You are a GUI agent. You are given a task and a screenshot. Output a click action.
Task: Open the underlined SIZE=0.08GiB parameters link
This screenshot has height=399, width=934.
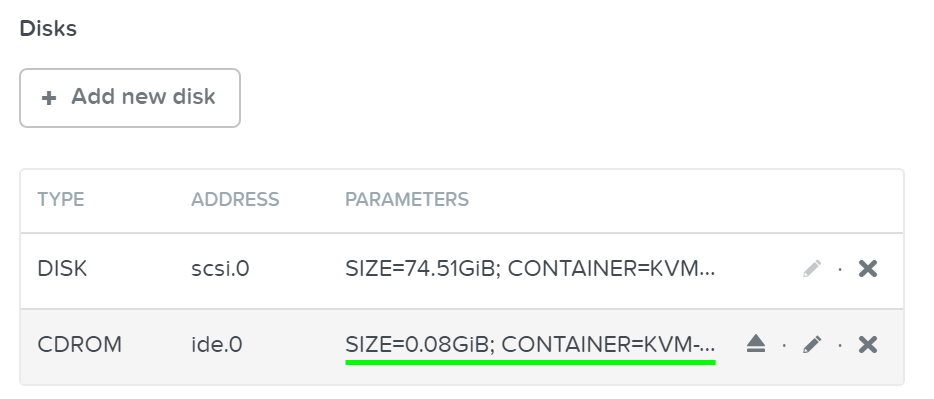(x=530, y=345)
